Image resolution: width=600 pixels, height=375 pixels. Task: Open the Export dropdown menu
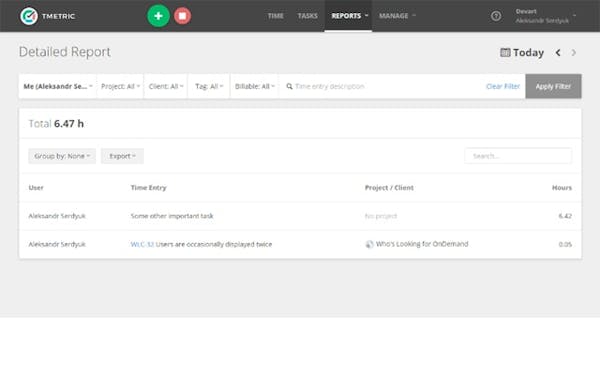(x=122, y=156)
